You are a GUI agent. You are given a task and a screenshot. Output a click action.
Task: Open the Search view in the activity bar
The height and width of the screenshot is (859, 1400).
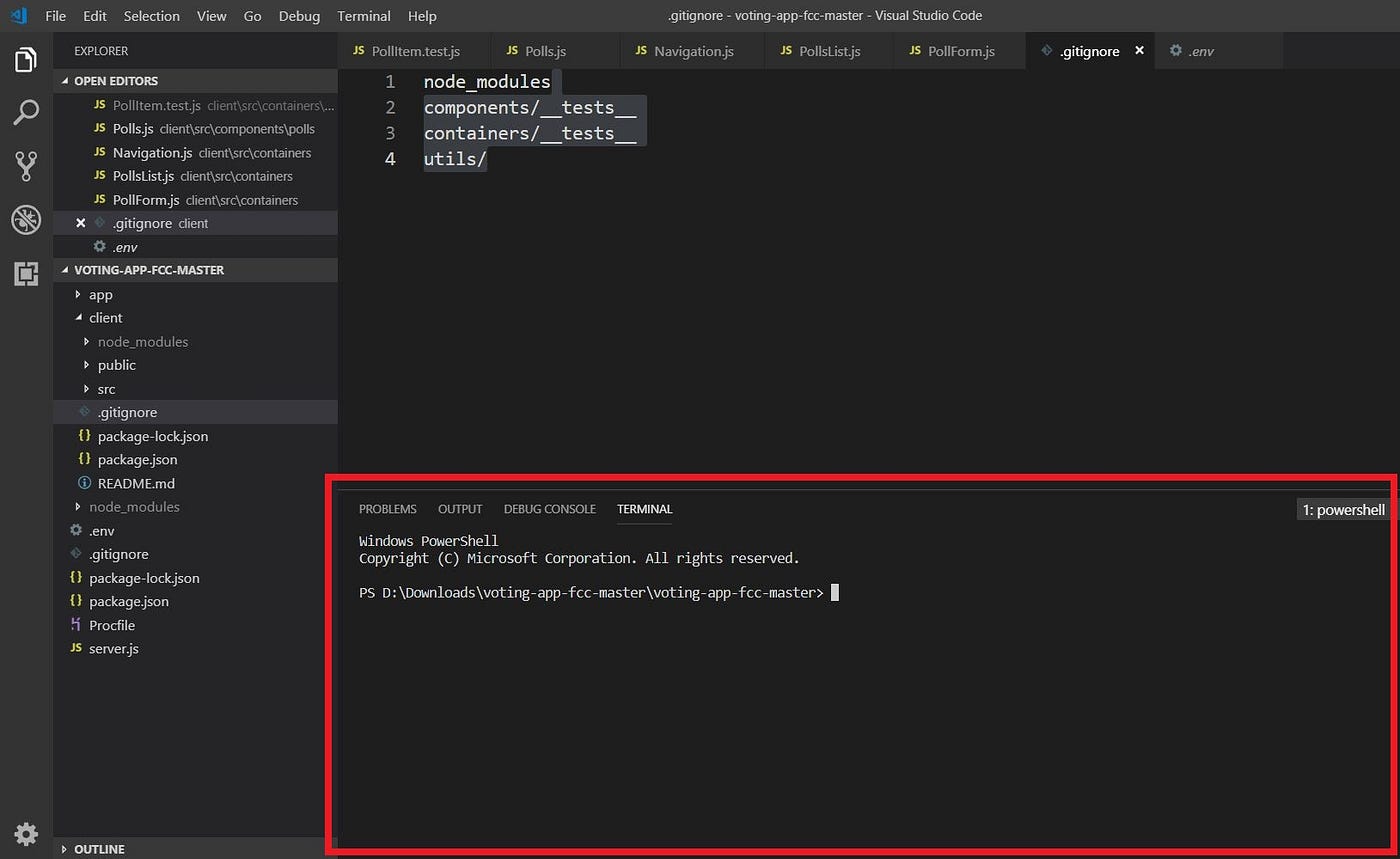[x=25, y=112]
